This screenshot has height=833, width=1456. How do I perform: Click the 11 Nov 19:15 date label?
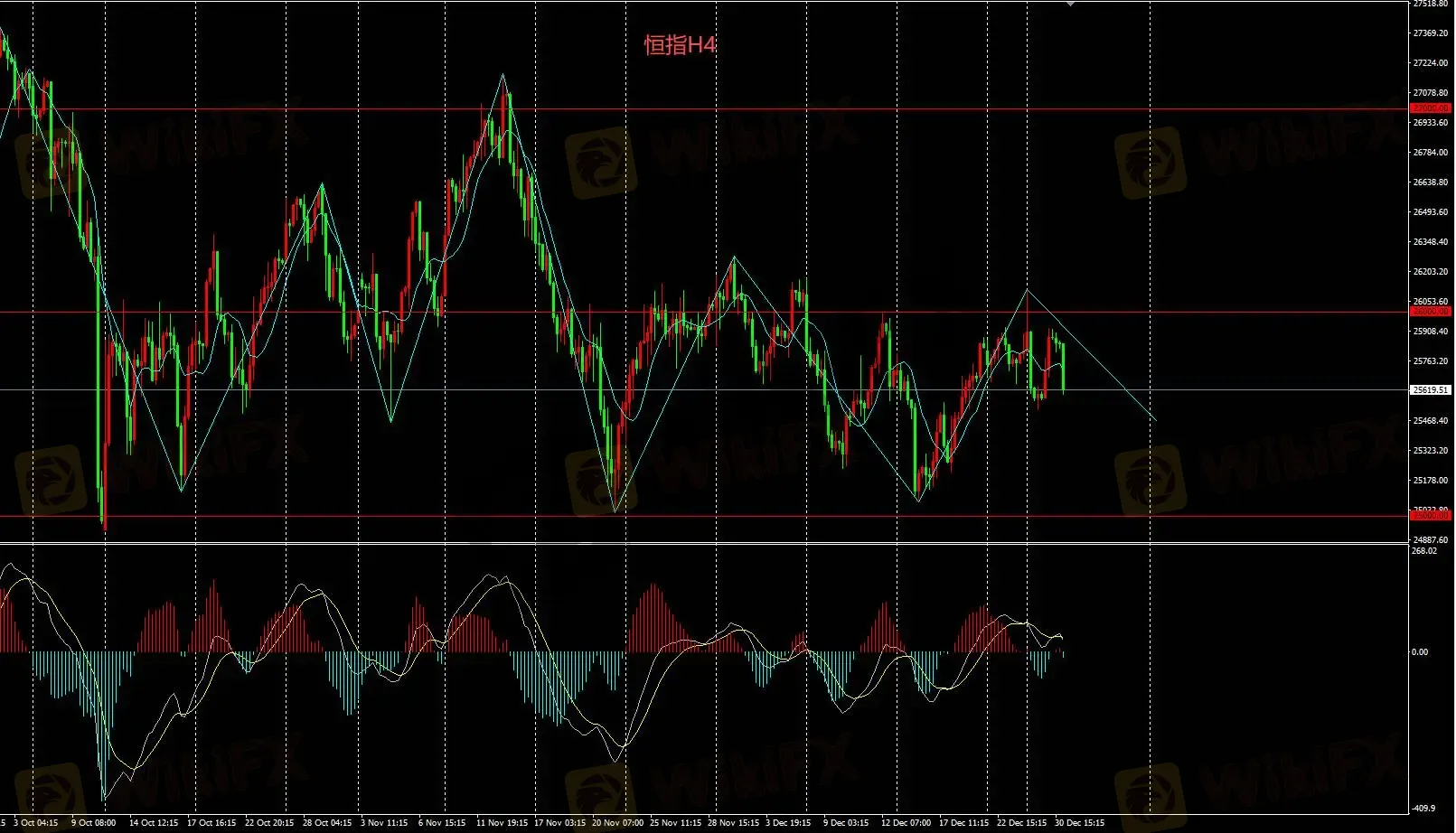502,823
